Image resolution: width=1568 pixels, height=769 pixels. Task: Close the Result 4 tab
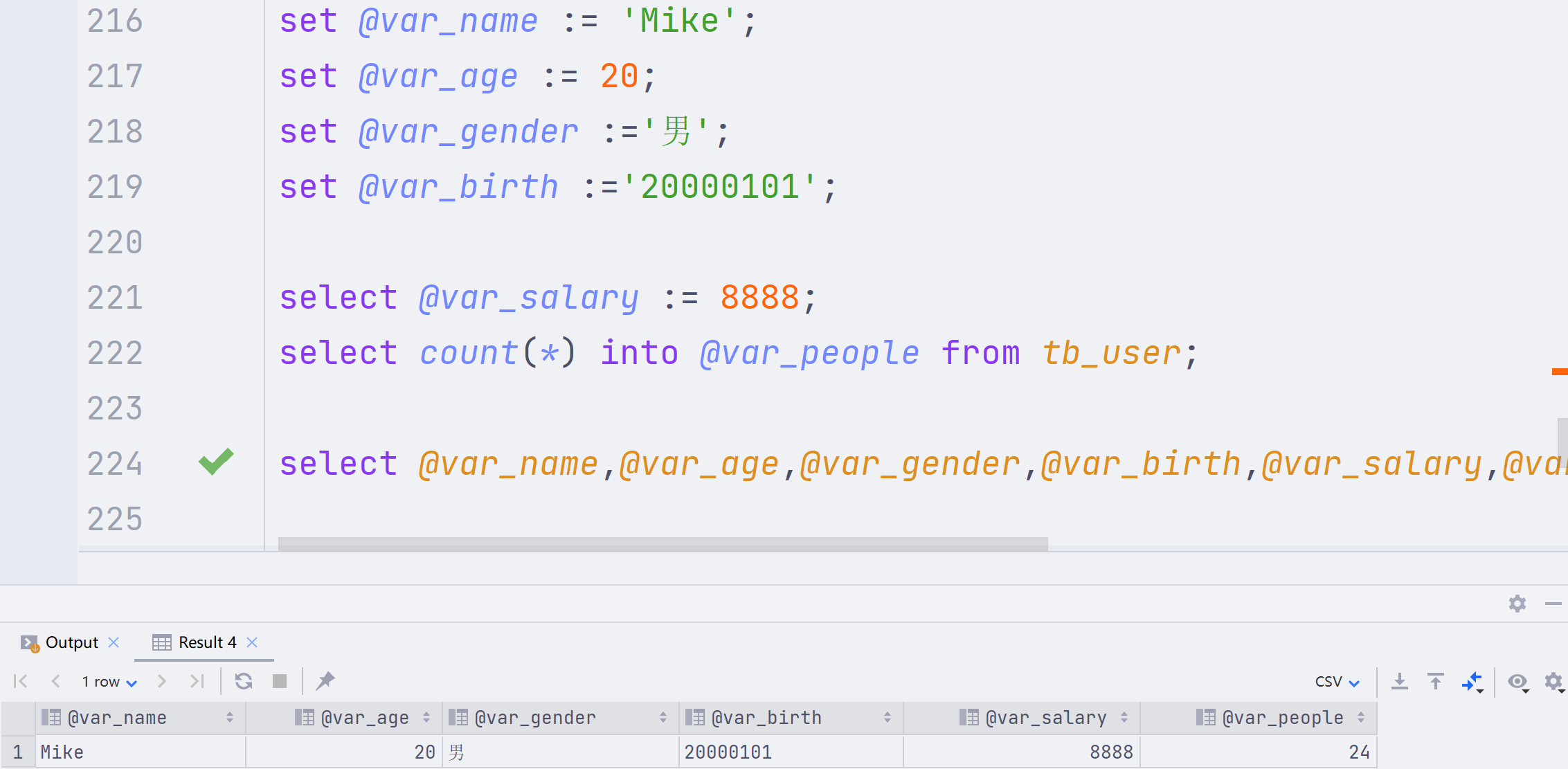pos(253,642)
